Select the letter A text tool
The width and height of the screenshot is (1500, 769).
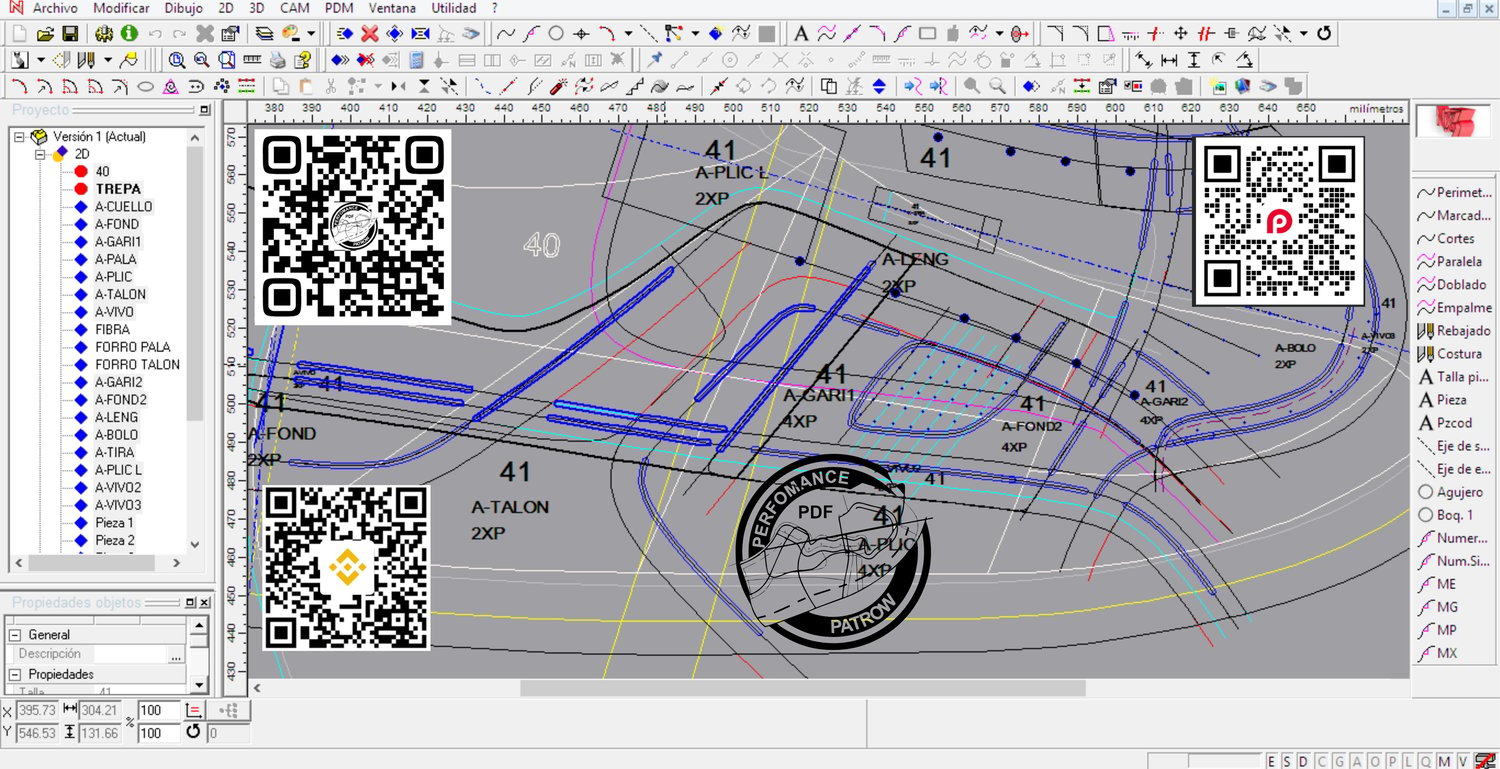(x=801, y=34)
